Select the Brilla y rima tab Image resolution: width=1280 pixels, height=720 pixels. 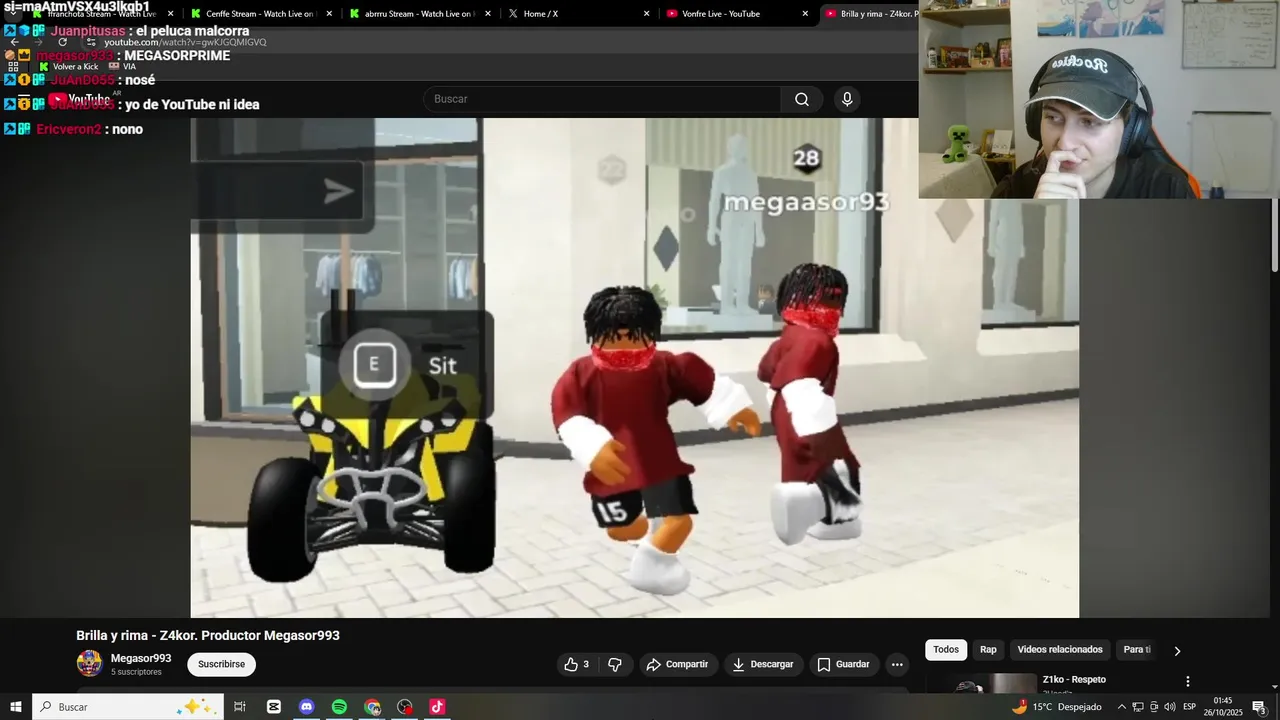869,14
